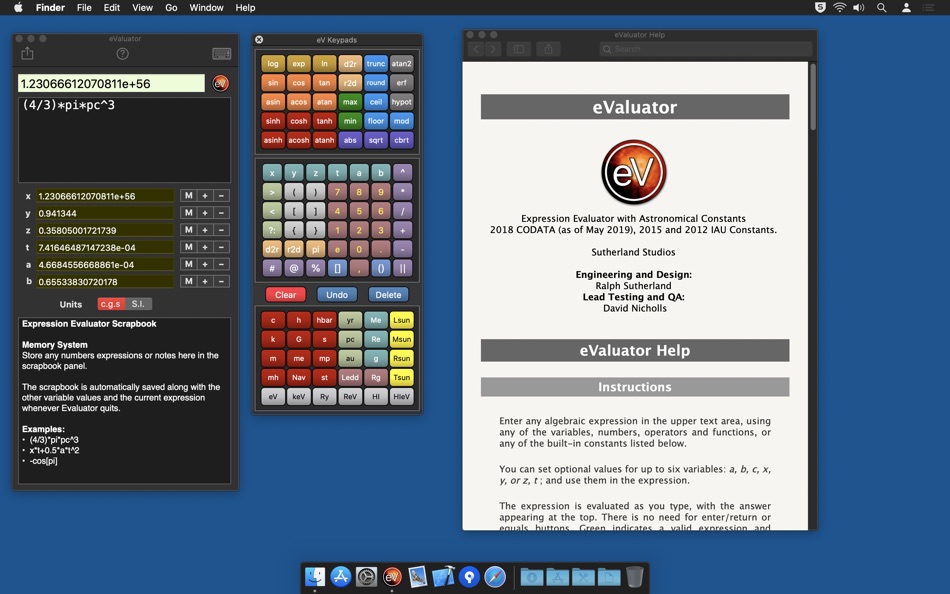
Task: Open the Help menu in the menu bar
Action: click(x=245, y=7)
